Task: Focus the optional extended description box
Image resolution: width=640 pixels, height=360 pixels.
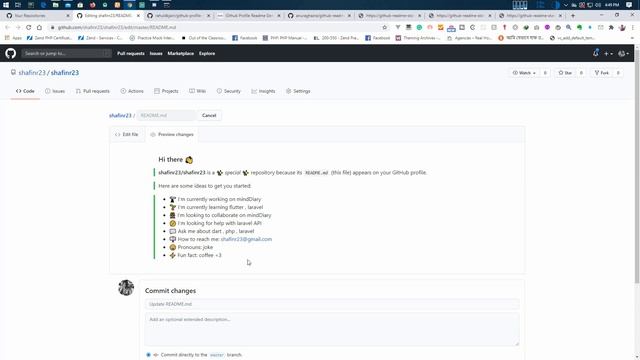Action: coord(332,329)
